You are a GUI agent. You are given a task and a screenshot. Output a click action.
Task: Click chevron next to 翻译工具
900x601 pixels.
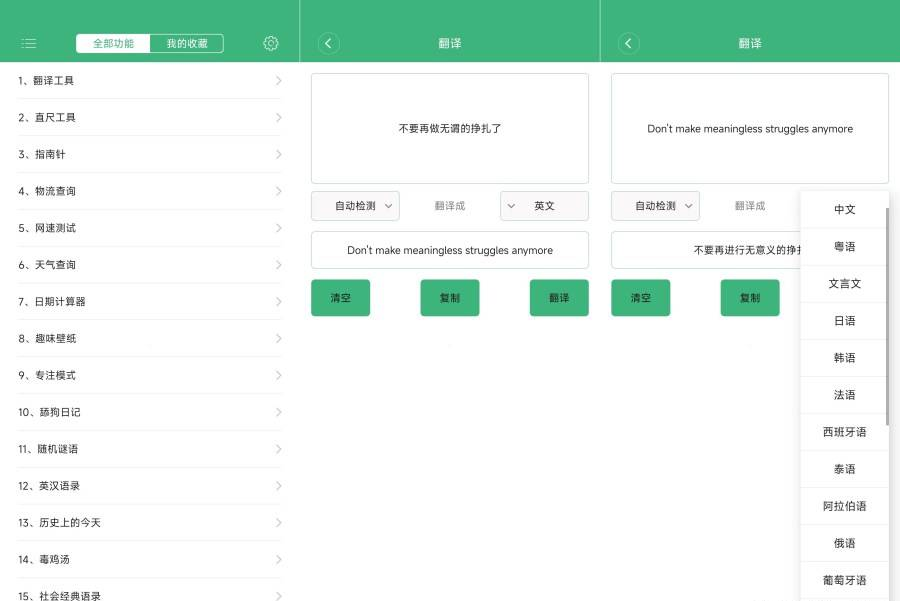(x=278, y=81)
